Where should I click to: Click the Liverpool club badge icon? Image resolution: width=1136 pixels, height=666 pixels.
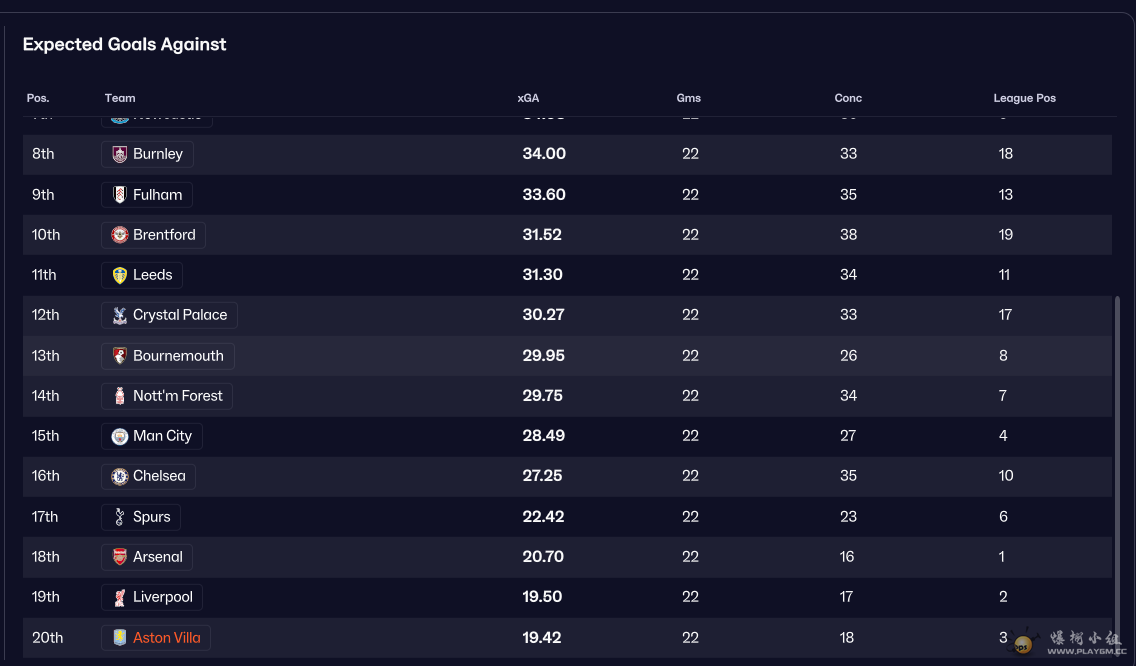(x=120, y=597)
